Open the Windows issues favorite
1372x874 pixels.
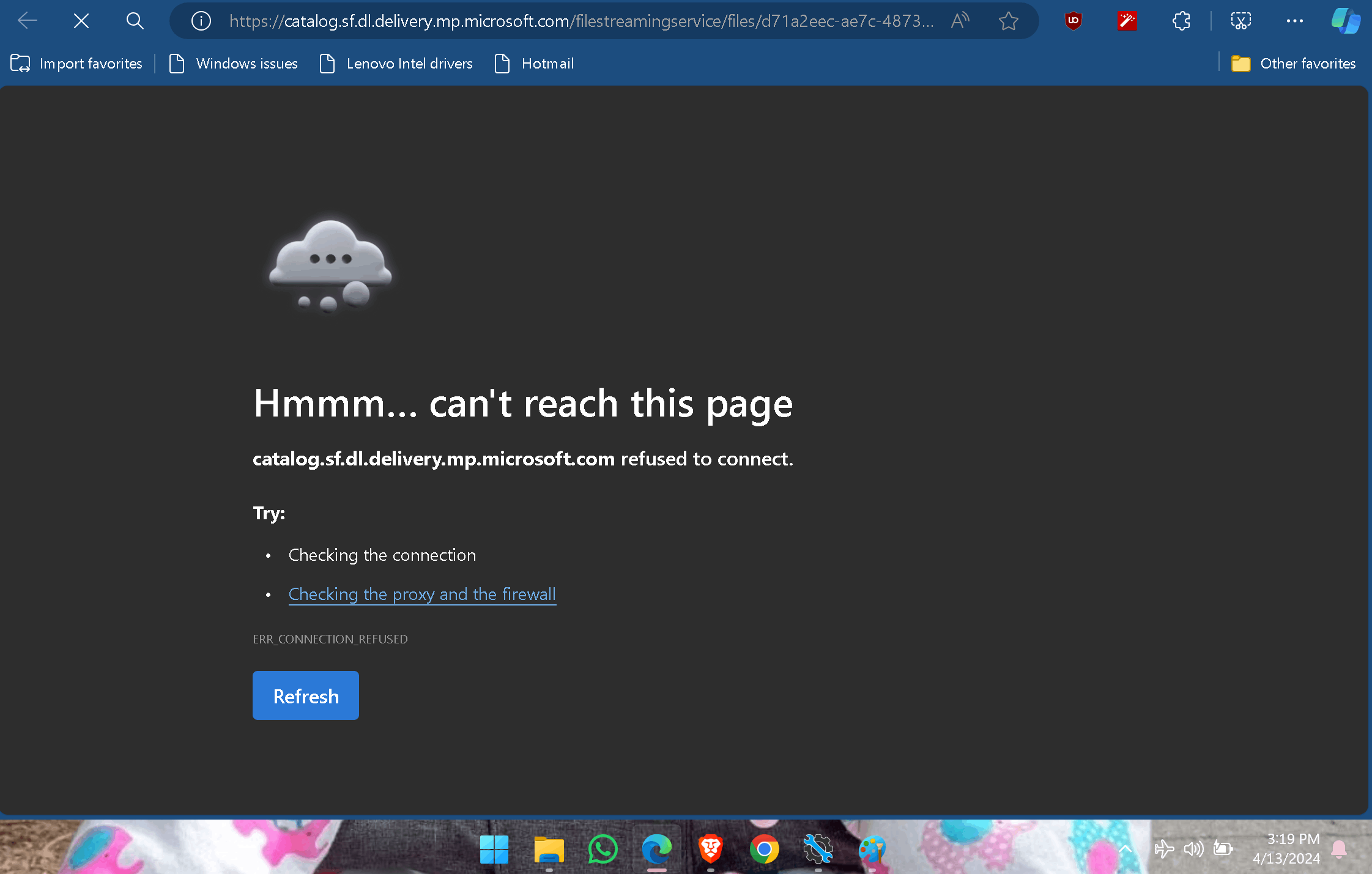pos(233,64)
